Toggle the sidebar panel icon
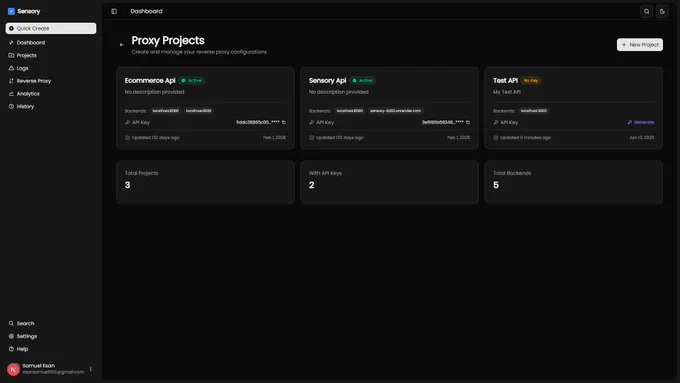The height and width of the screenshot is (383, 680). click(x=114, y=11)
